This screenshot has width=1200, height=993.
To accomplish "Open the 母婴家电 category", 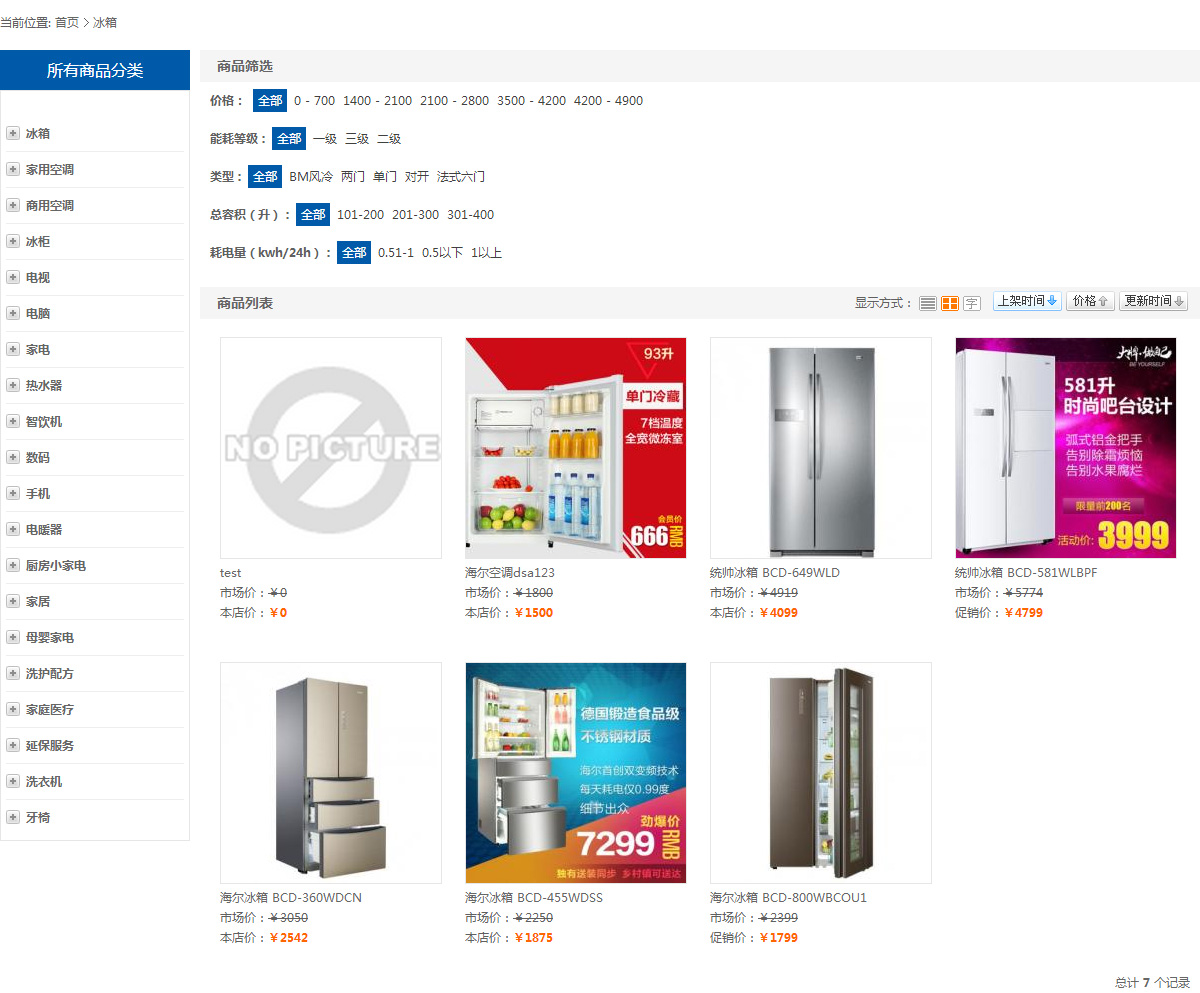I will pos(50,637).
